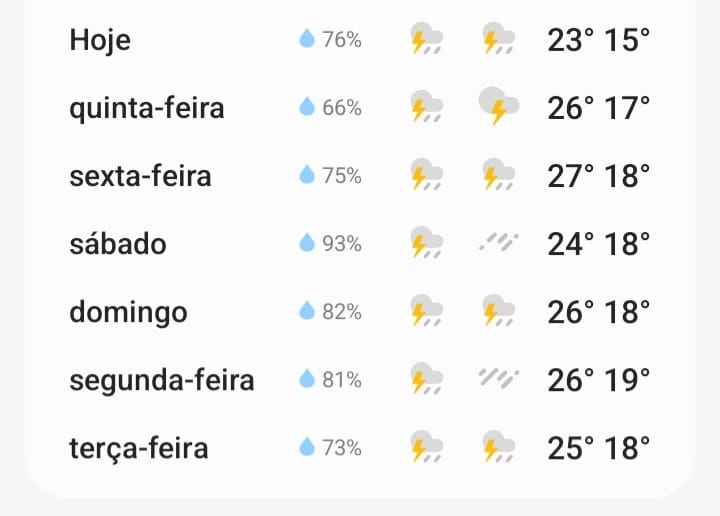Open the quinta-feira forecast row
Screen dimensions: 720x516
(360, 107)
